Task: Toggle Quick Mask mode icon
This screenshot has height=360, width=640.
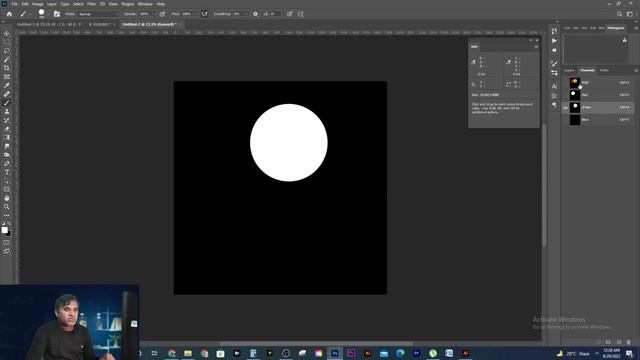Action: click(7, 243)
